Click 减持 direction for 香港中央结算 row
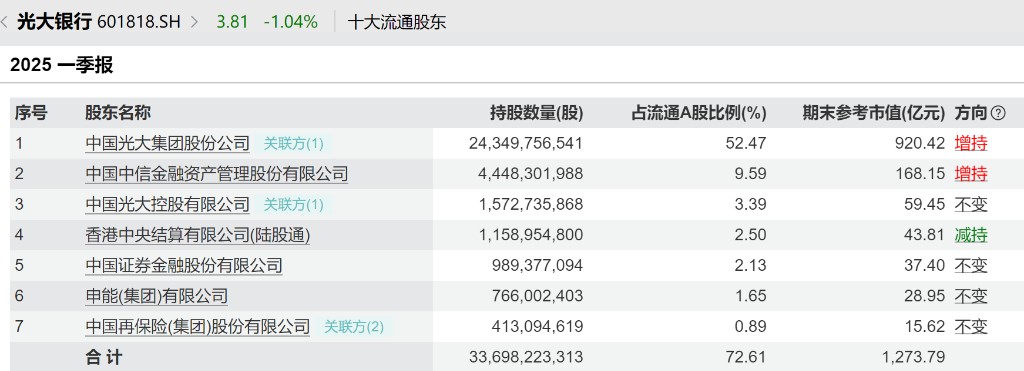 971,235
